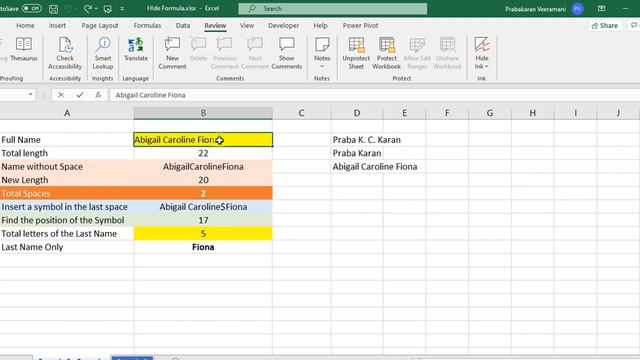This screenshot has height=360, width=640.
Task: Customize Quick Access Toolbar dropdown
Action: coord(122,9)
